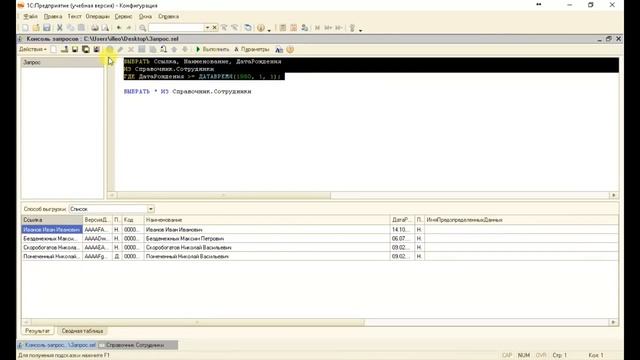Click the result table horizontal scrollbar
The width and height of the screenshot is (640, 360).
point(198,322)
